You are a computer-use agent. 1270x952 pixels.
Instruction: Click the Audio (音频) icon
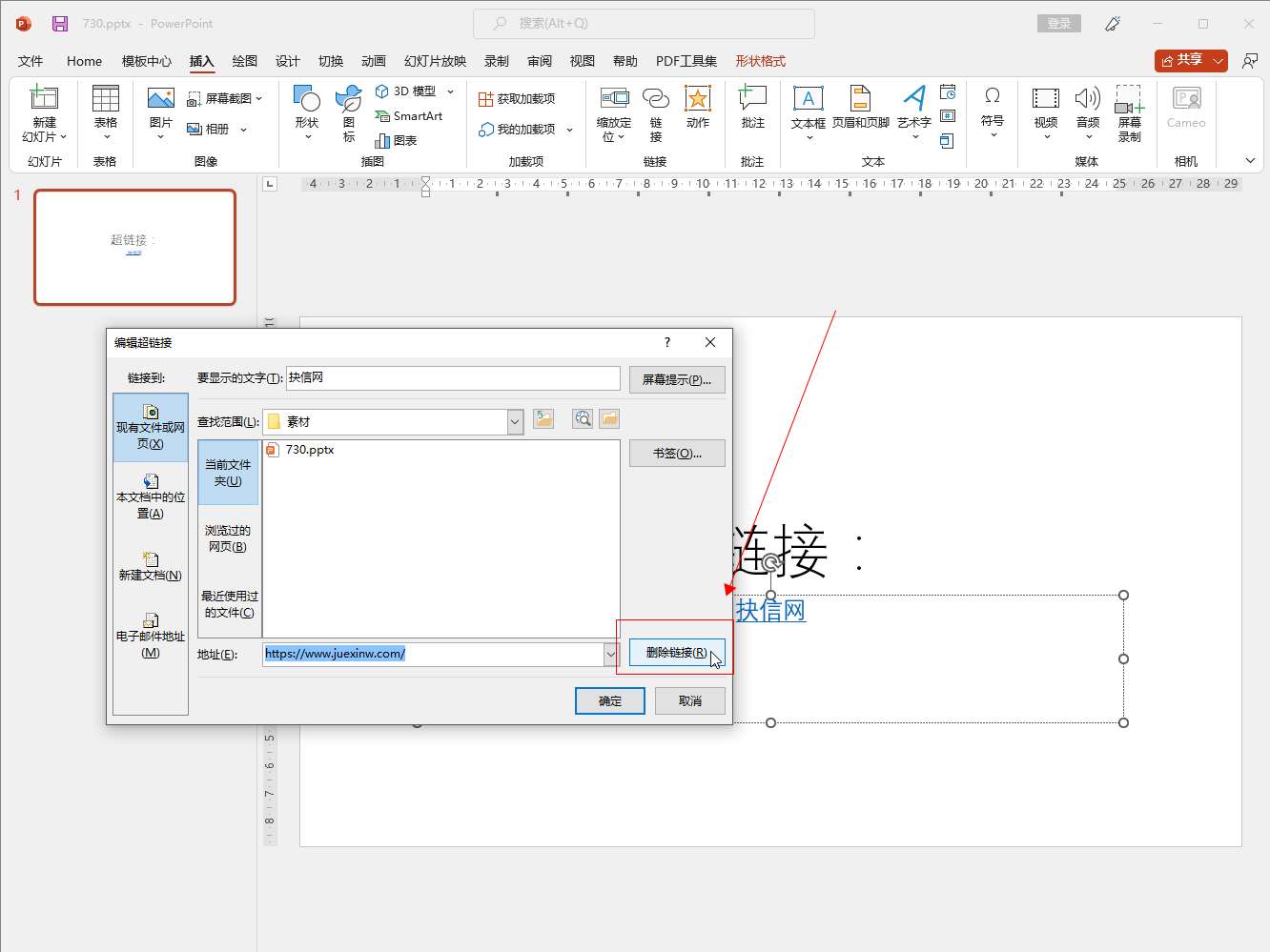1088,97
